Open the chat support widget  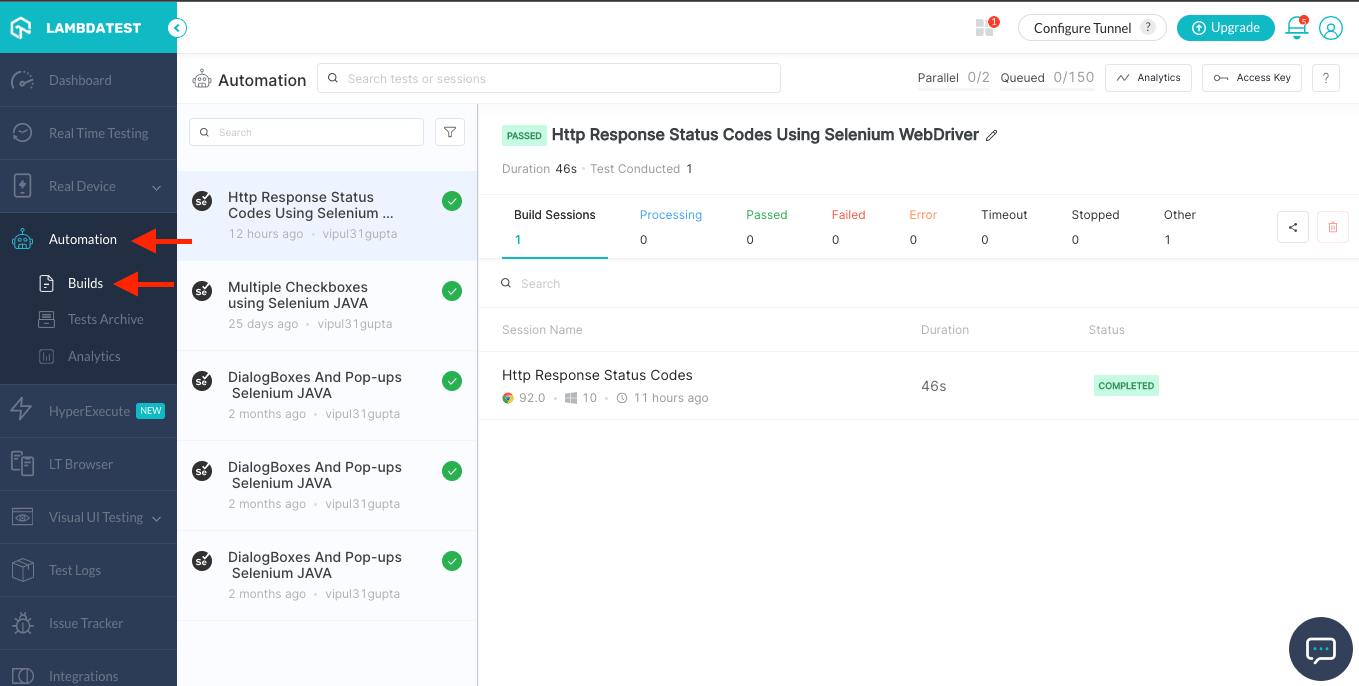coord(1320,649)
